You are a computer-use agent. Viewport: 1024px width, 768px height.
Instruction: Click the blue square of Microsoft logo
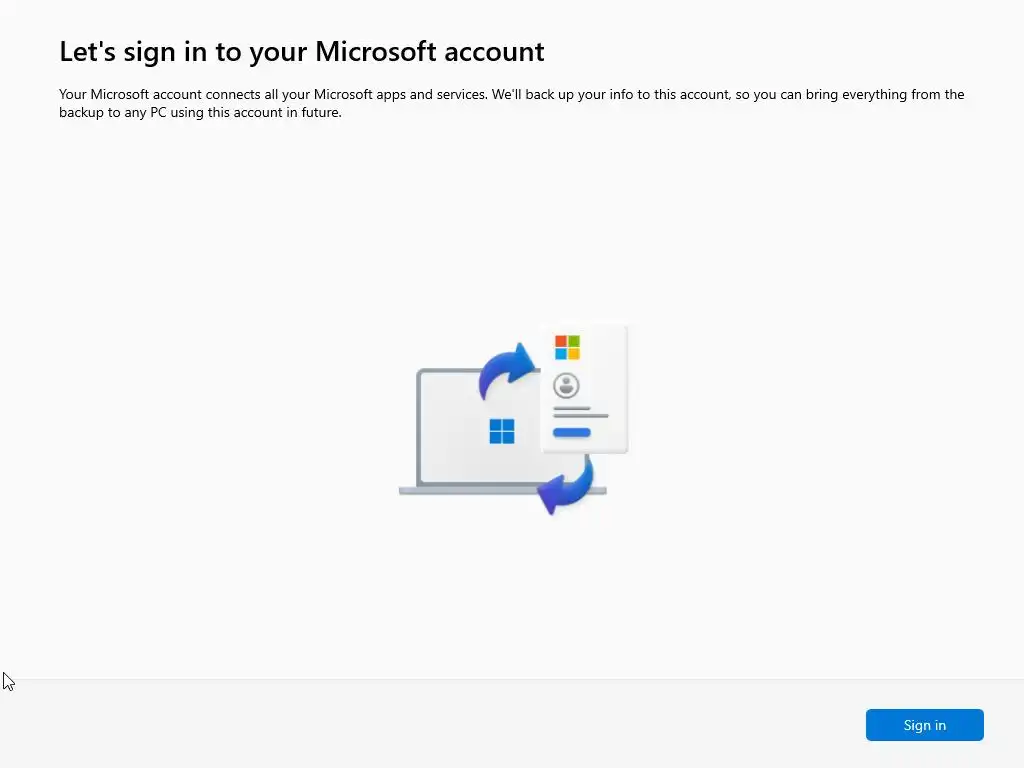(561, 354)
